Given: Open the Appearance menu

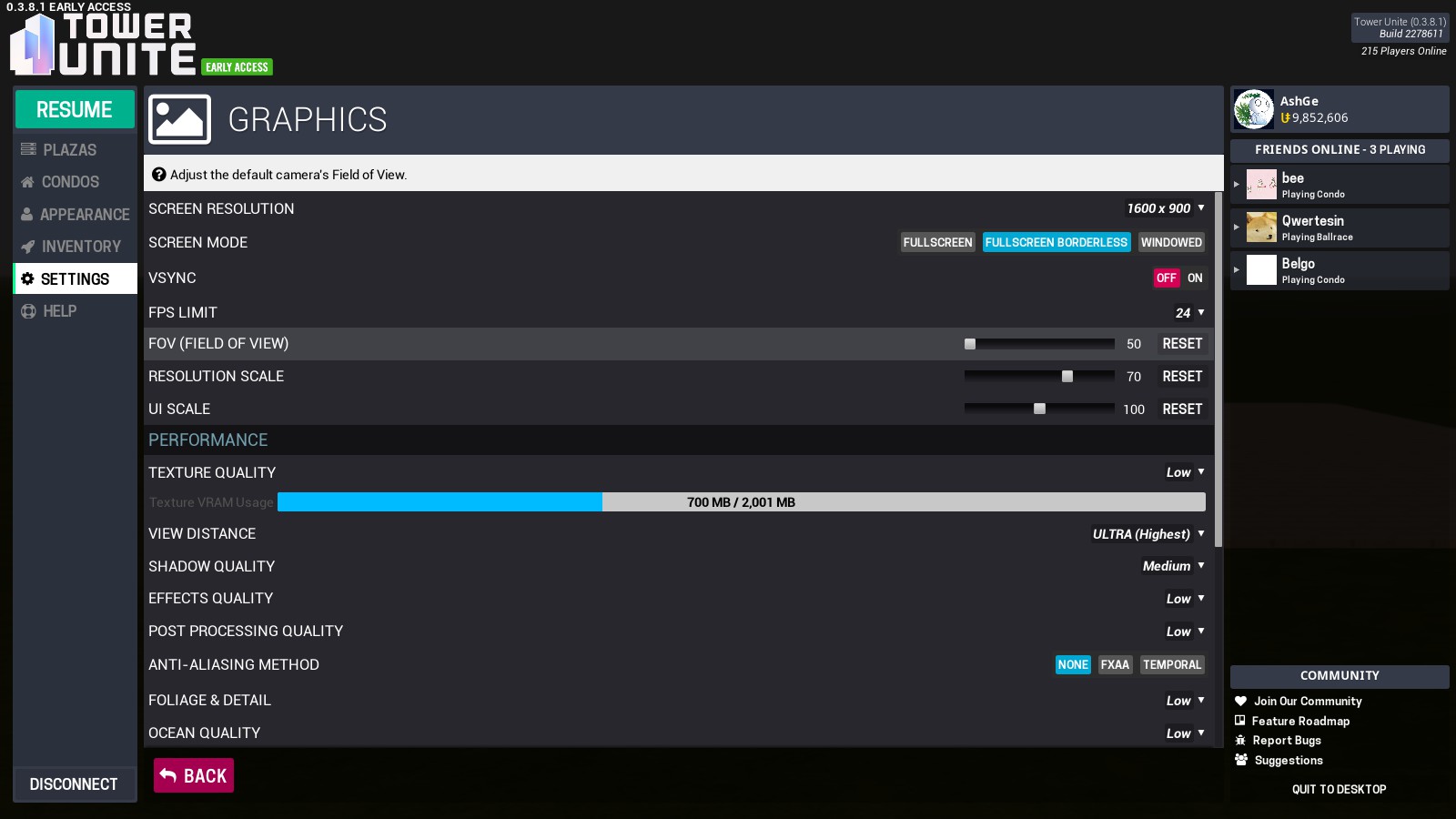Looking at the screenshot, I should click(x=75, y=215).
